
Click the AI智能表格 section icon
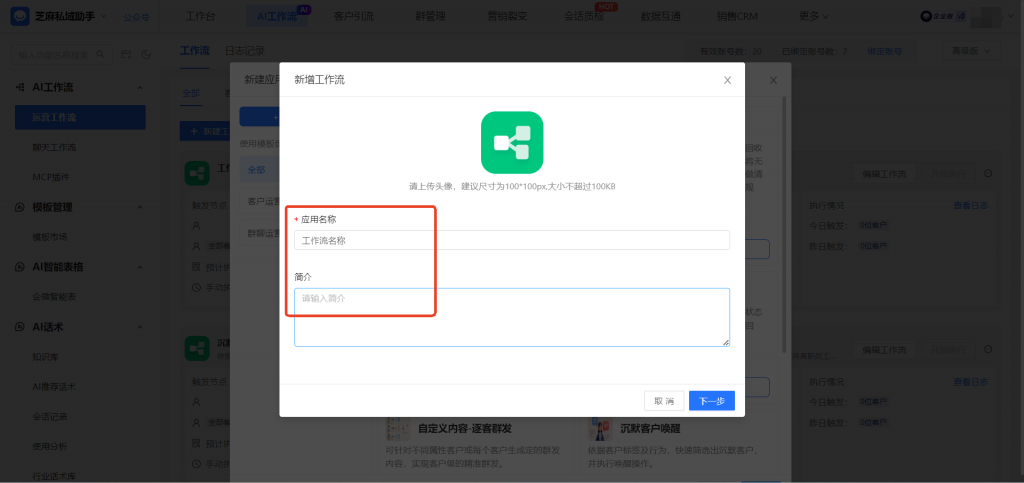click(x=20, y=267)
